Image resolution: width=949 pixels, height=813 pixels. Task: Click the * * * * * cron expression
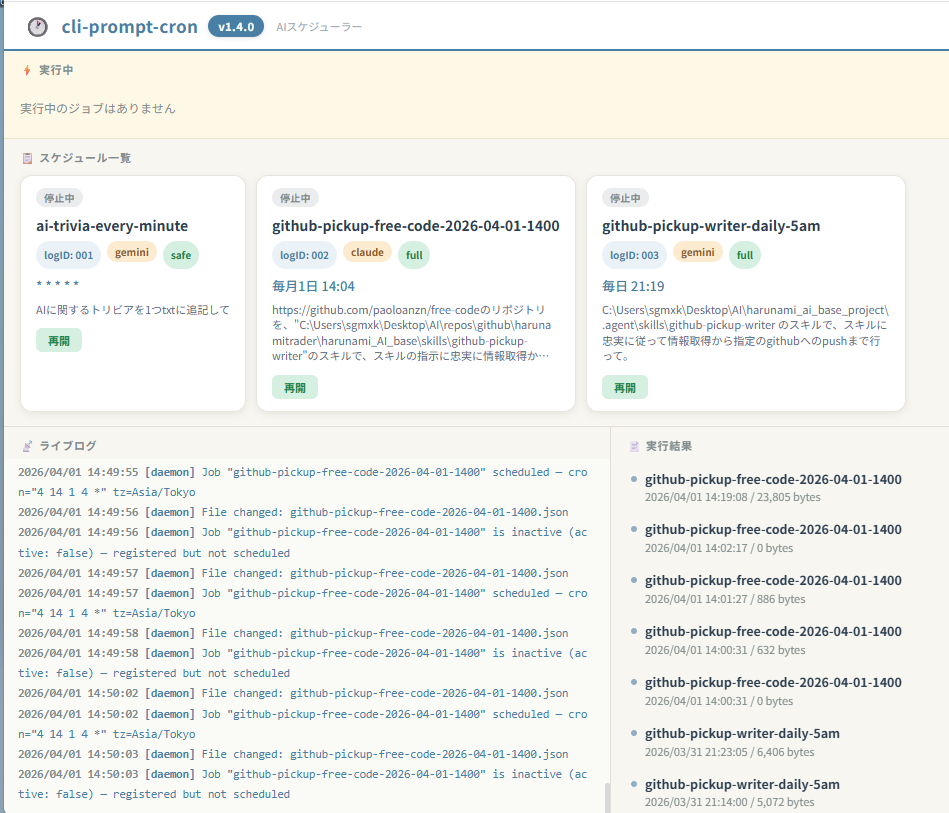(x=57, y=283)
